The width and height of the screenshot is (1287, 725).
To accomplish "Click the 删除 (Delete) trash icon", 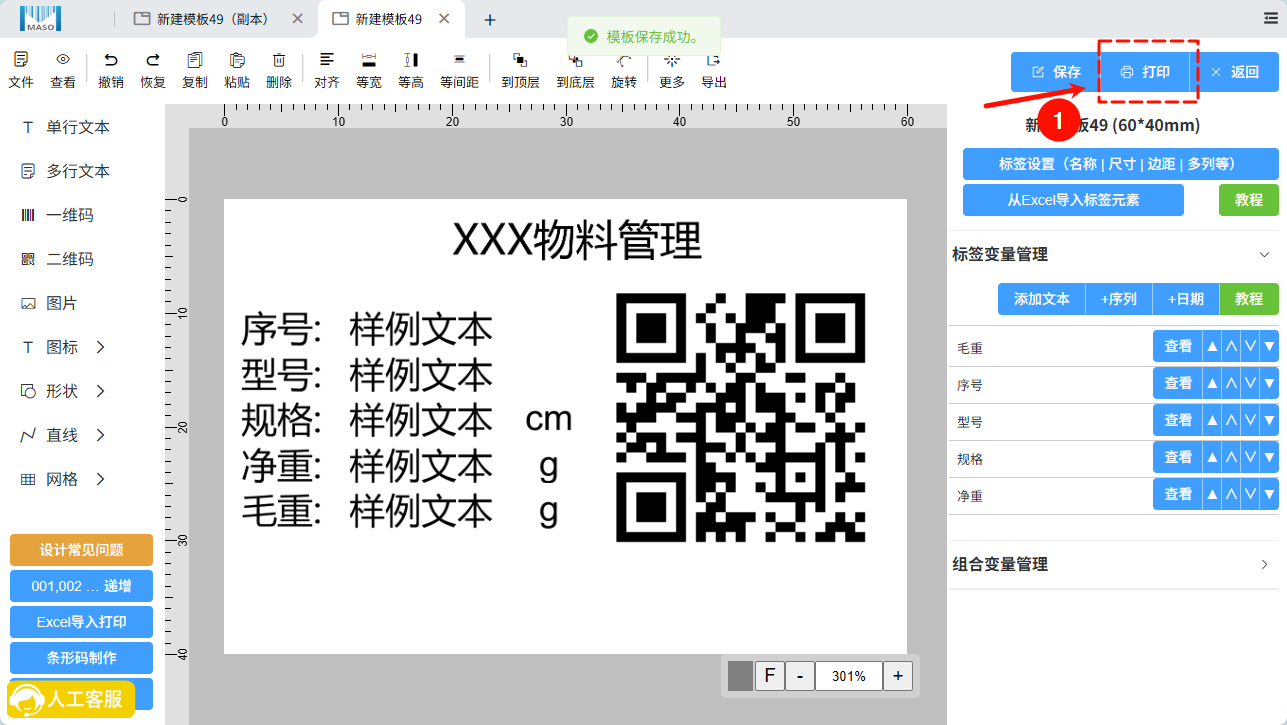I will point(279,70).
